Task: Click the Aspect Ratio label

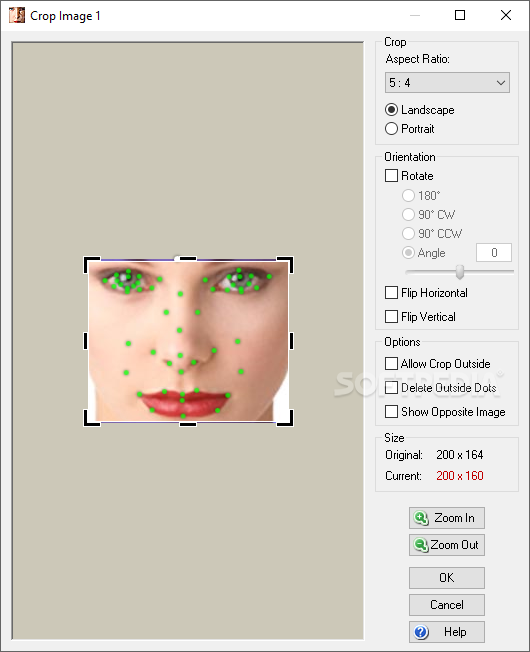Action: pos(417,59)
